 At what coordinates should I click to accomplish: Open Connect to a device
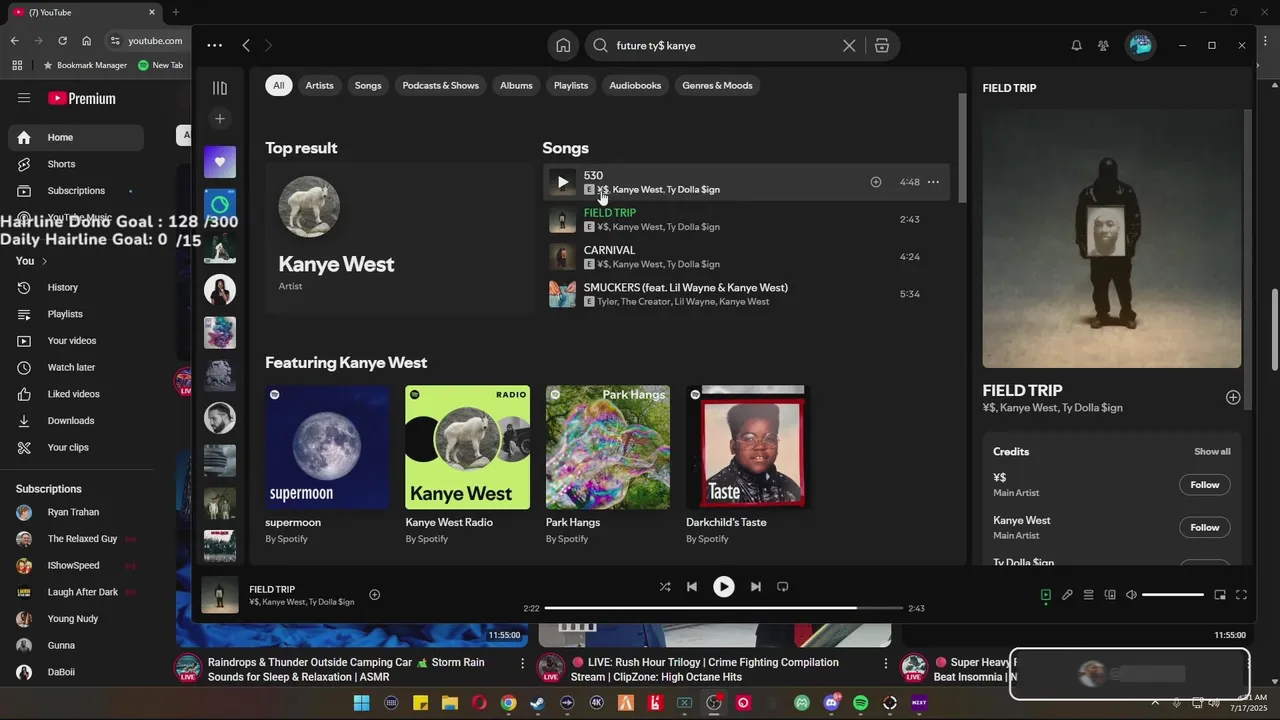point(1110,595)
